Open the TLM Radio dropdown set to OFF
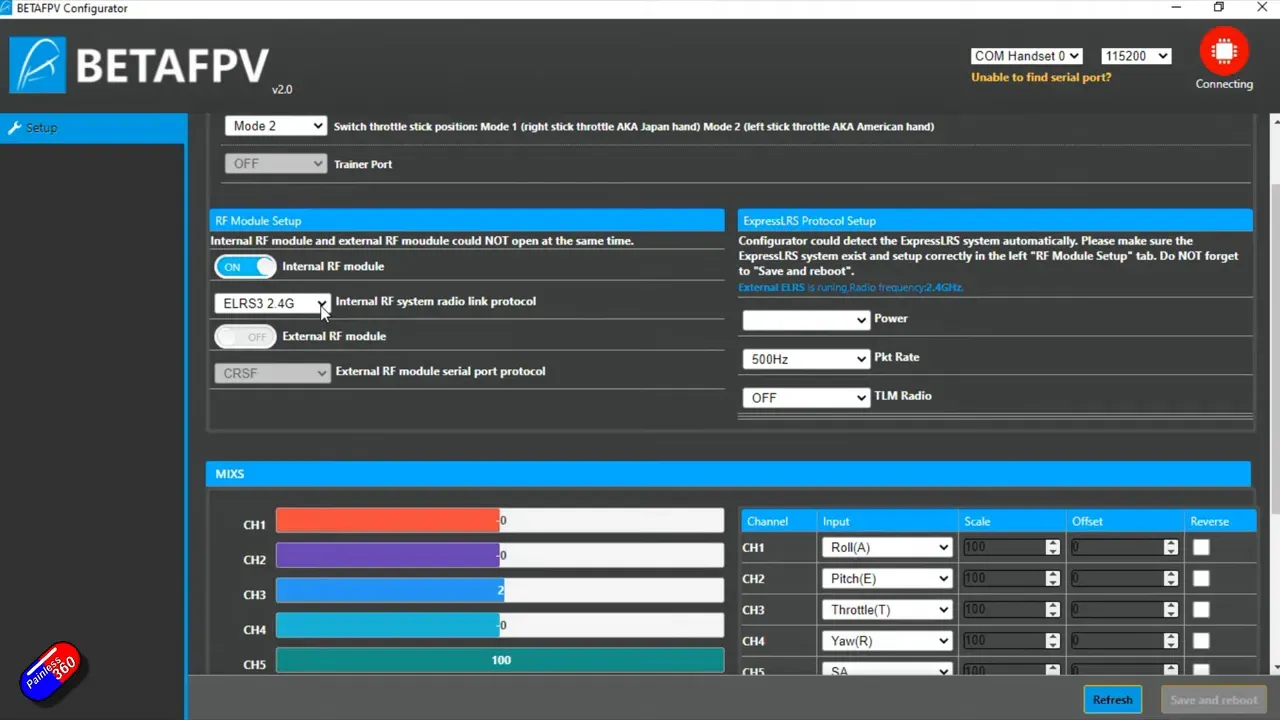The width and height of the screenshot is (1280, 720). point(805,397)
